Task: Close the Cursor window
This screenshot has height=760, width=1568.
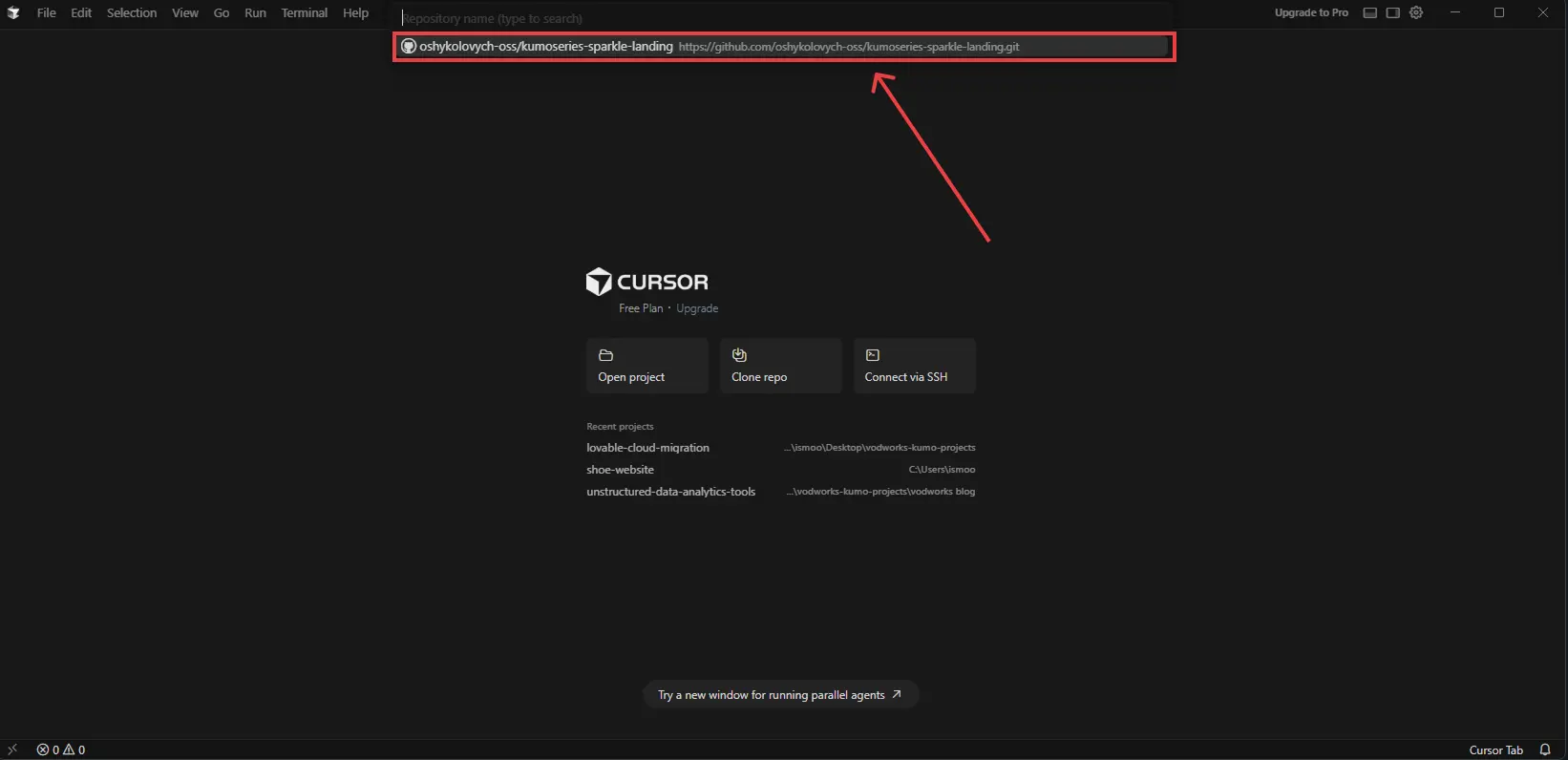Action: 1543,12
